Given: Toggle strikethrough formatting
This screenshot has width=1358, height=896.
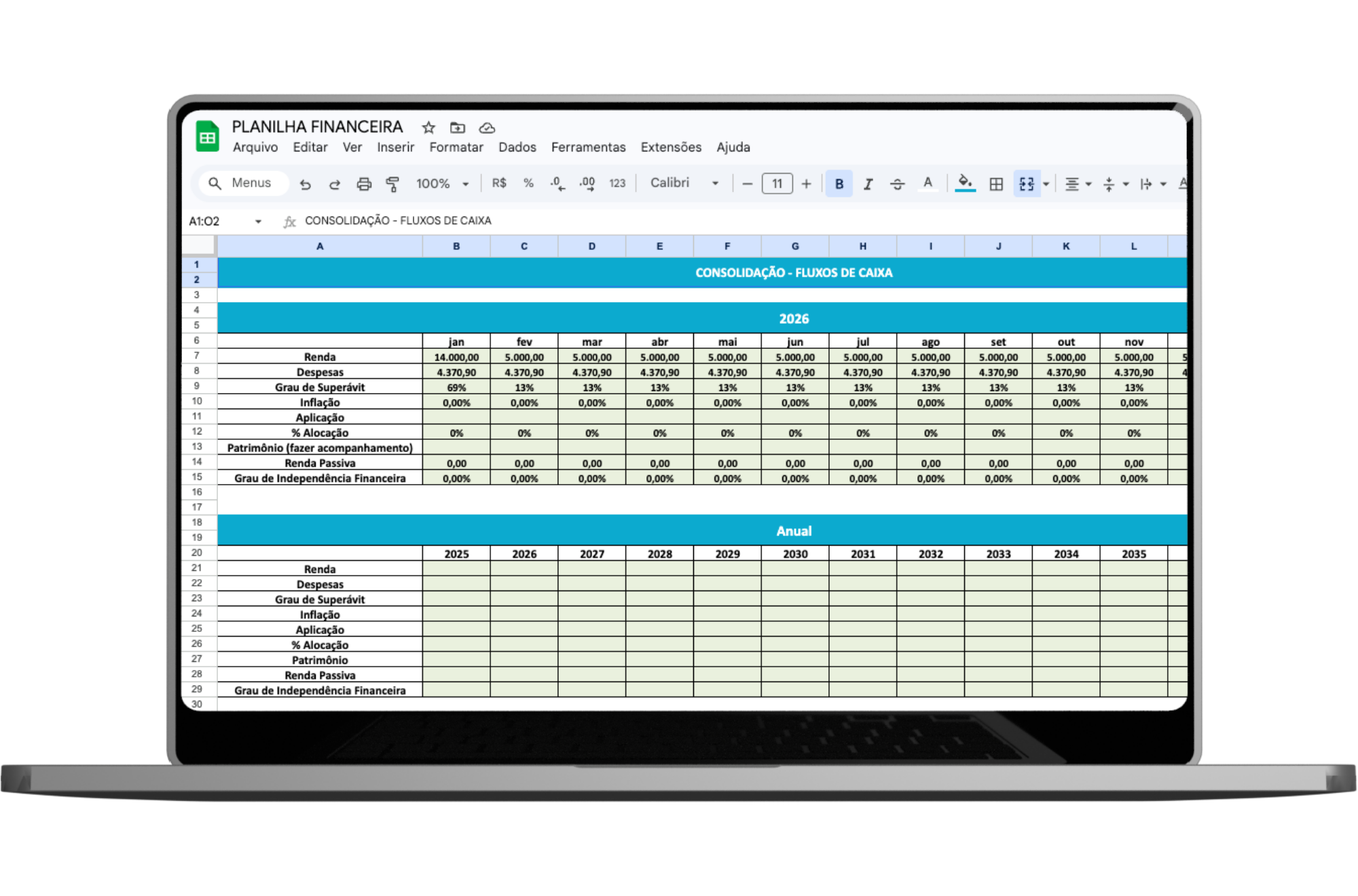Looking at the screenshot, I should pyautogui.click(x=897, y=184).
